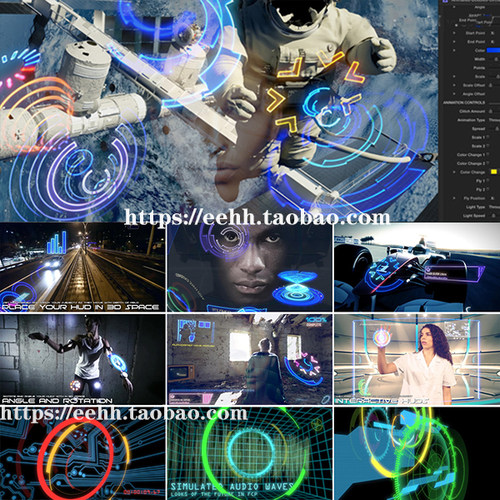
Task: Expand the Color Change swatch row
Action: pyautogui.click(x=454, y=172)
